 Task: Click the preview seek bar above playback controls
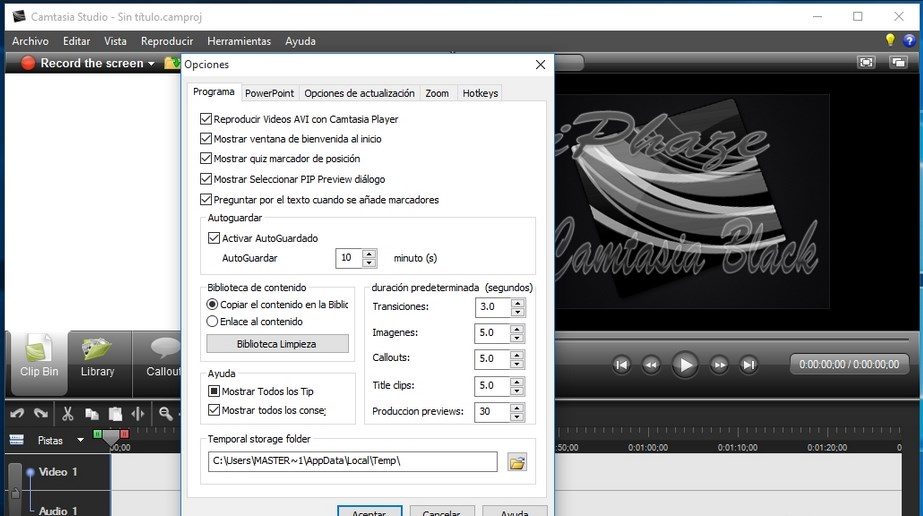click(732, 339)
